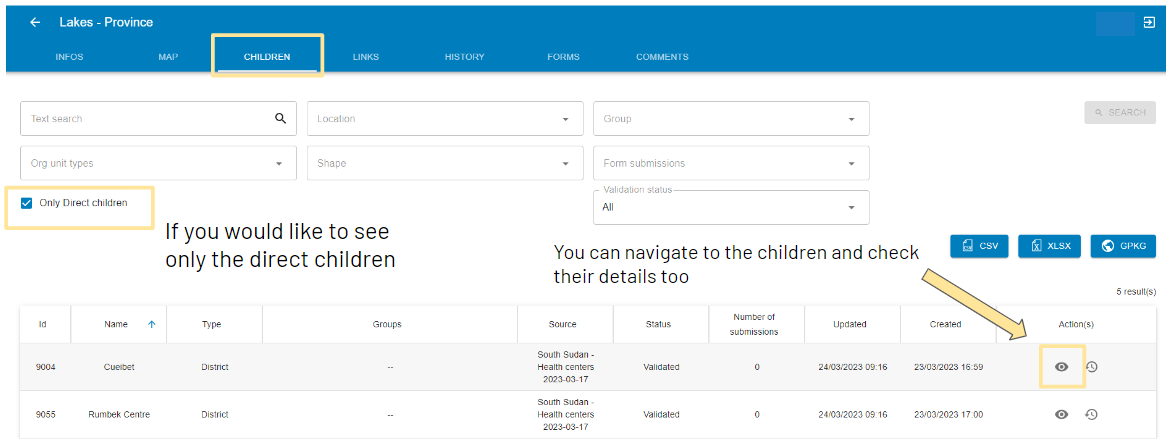Click the magnifier icon in Text search
Viewport: 1168px width, 445px height.
tap(281, 119)
